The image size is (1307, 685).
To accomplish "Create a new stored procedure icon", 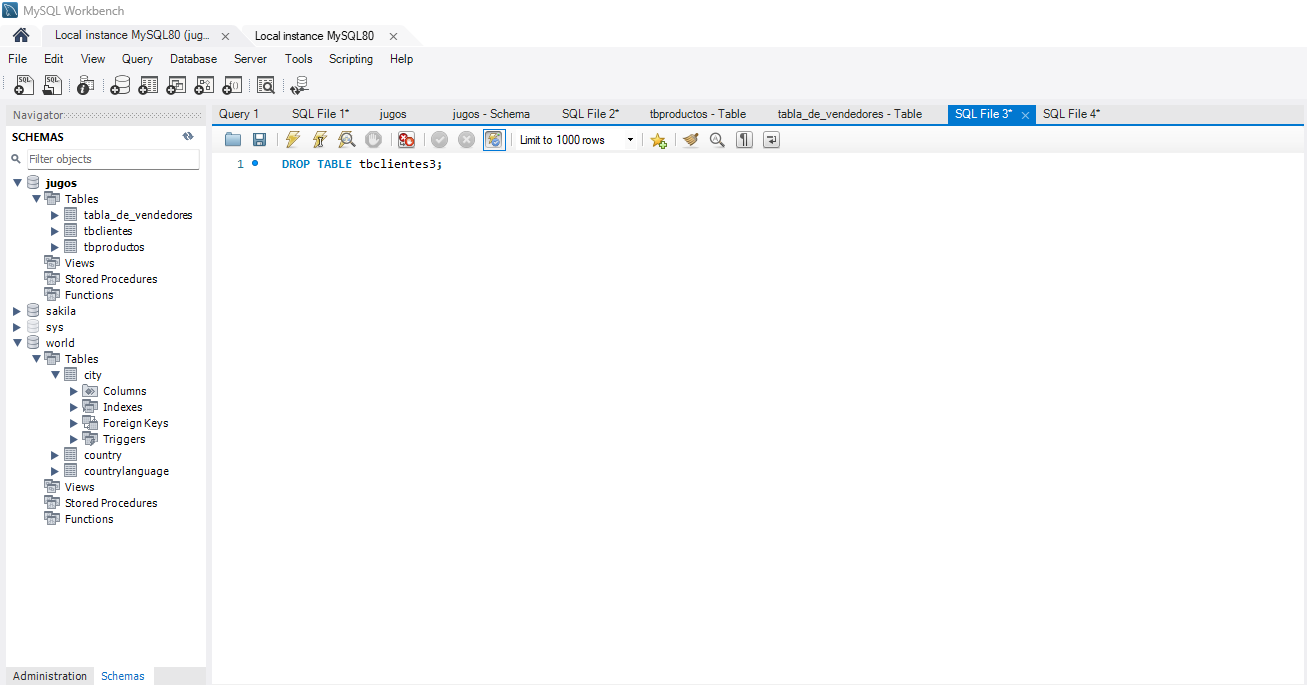I will pos(204,86).
